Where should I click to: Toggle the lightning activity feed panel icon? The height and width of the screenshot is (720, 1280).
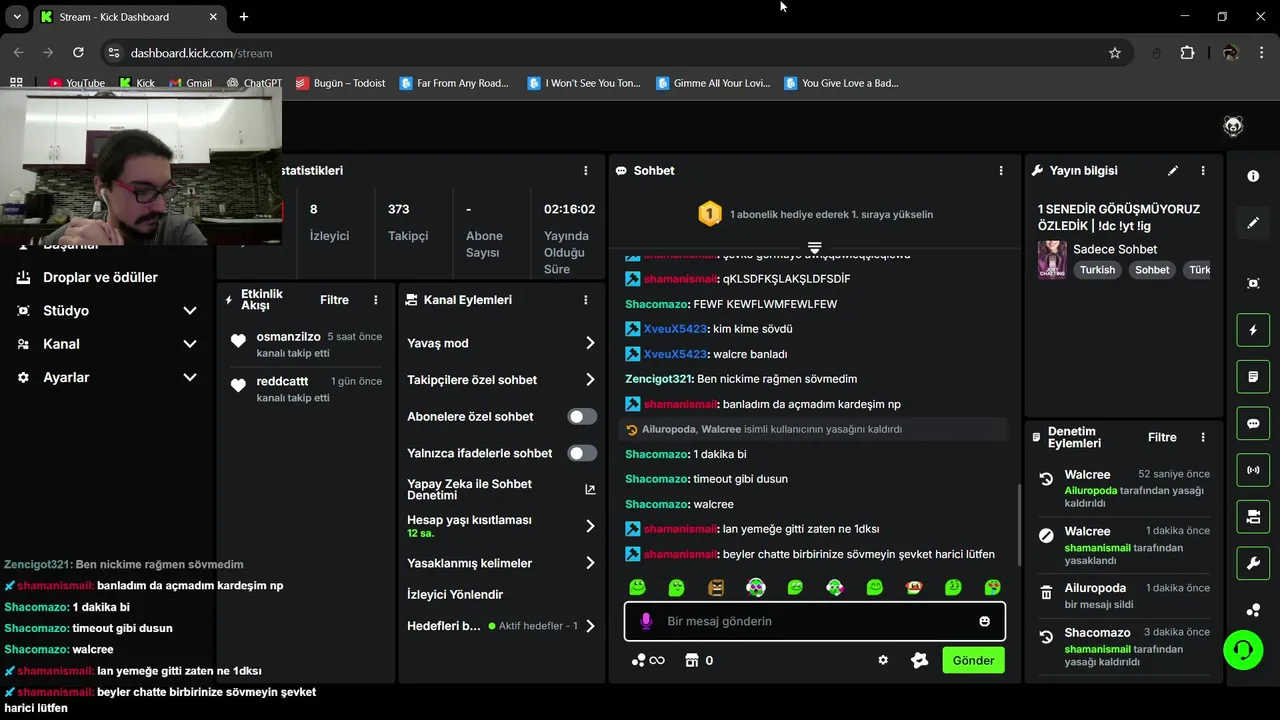pos(1253,330)
